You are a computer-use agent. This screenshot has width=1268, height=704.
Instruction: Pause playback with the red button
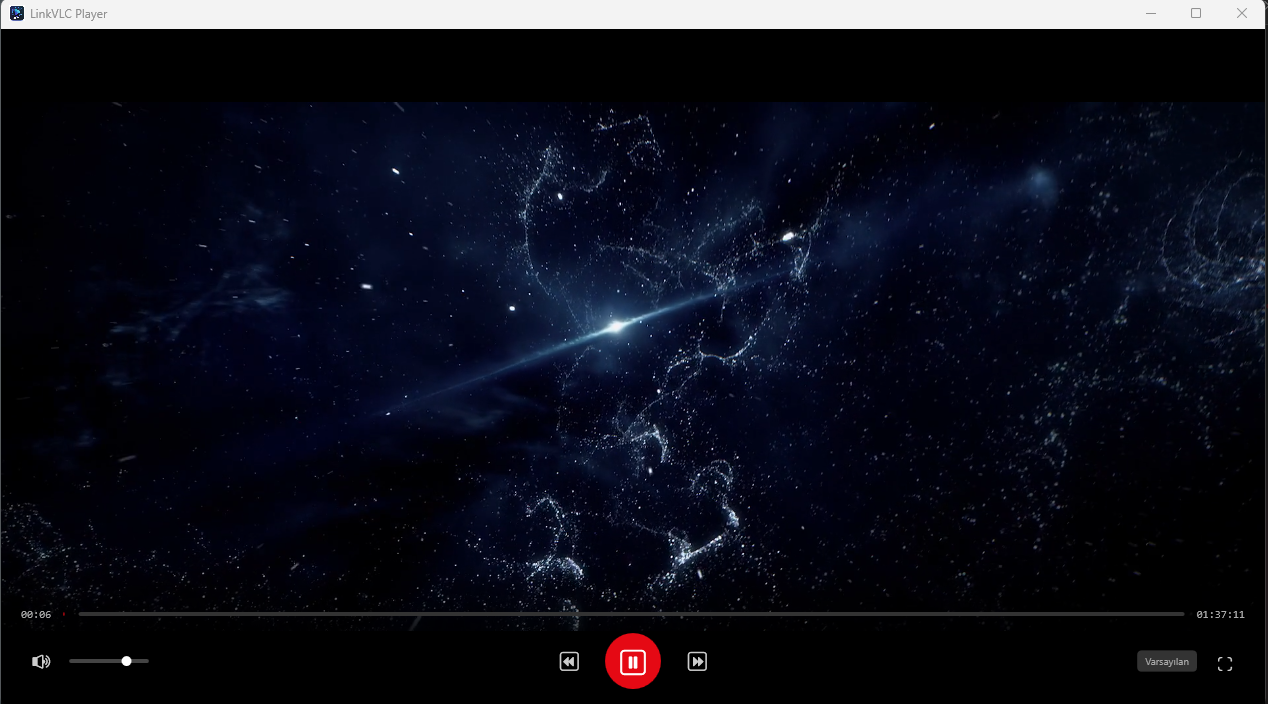632,661
